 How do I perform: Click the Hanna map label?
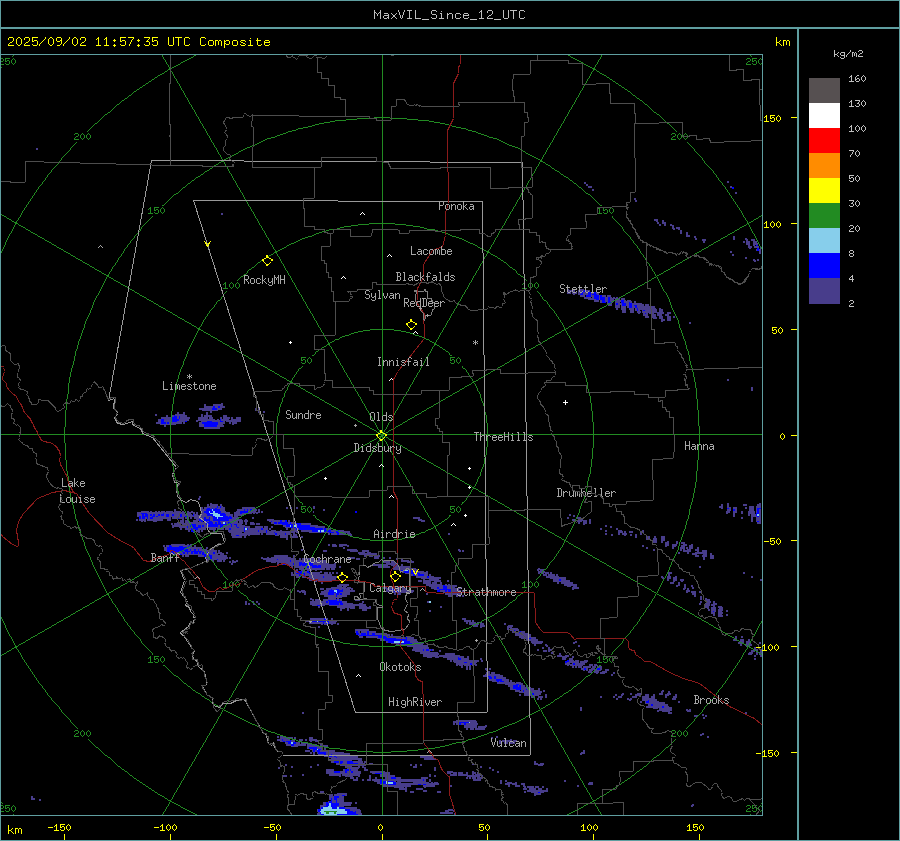pyautogui.click(x=699, y=446)
